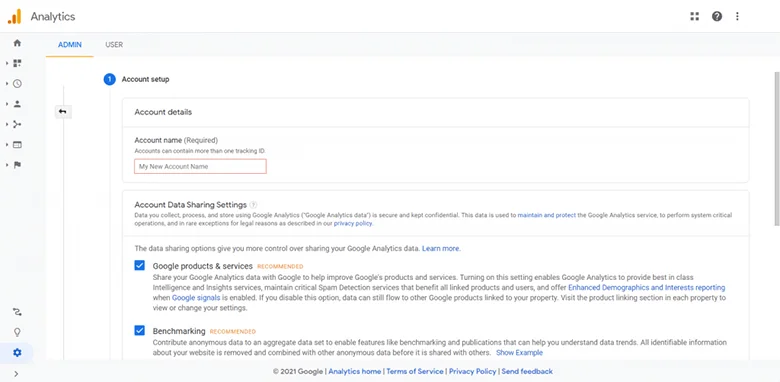Viewport: 780px width, 382px height.
Task: Expand the Audience section arrow
Action: click(x=7, y=104)
